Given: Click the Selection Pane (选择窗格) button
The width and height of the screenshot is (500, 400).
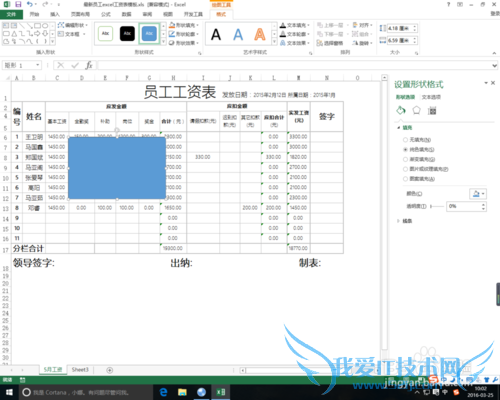Looking at the screenshot, I should pyautogui.click(x=330, y=43).
